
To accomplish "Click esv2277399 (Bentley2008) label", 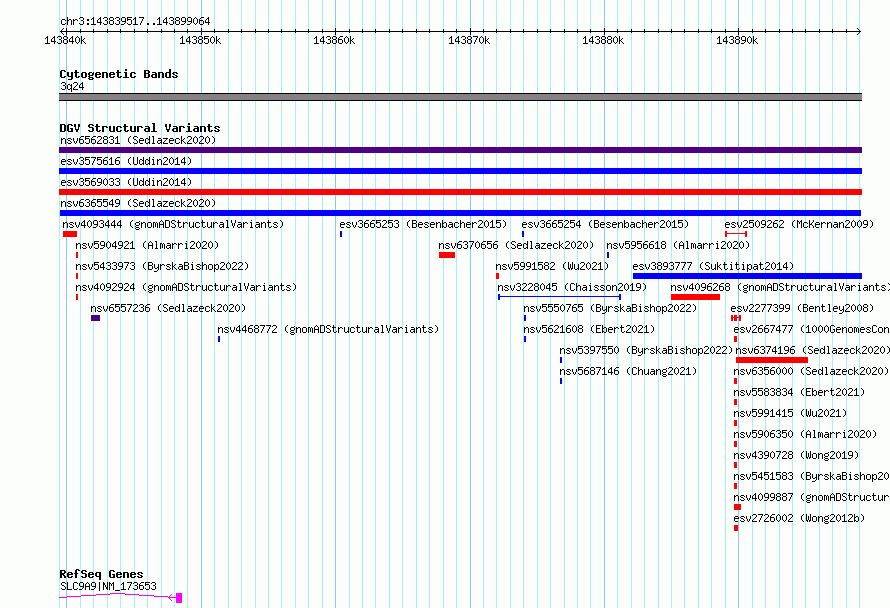I will tap(802, 308).
